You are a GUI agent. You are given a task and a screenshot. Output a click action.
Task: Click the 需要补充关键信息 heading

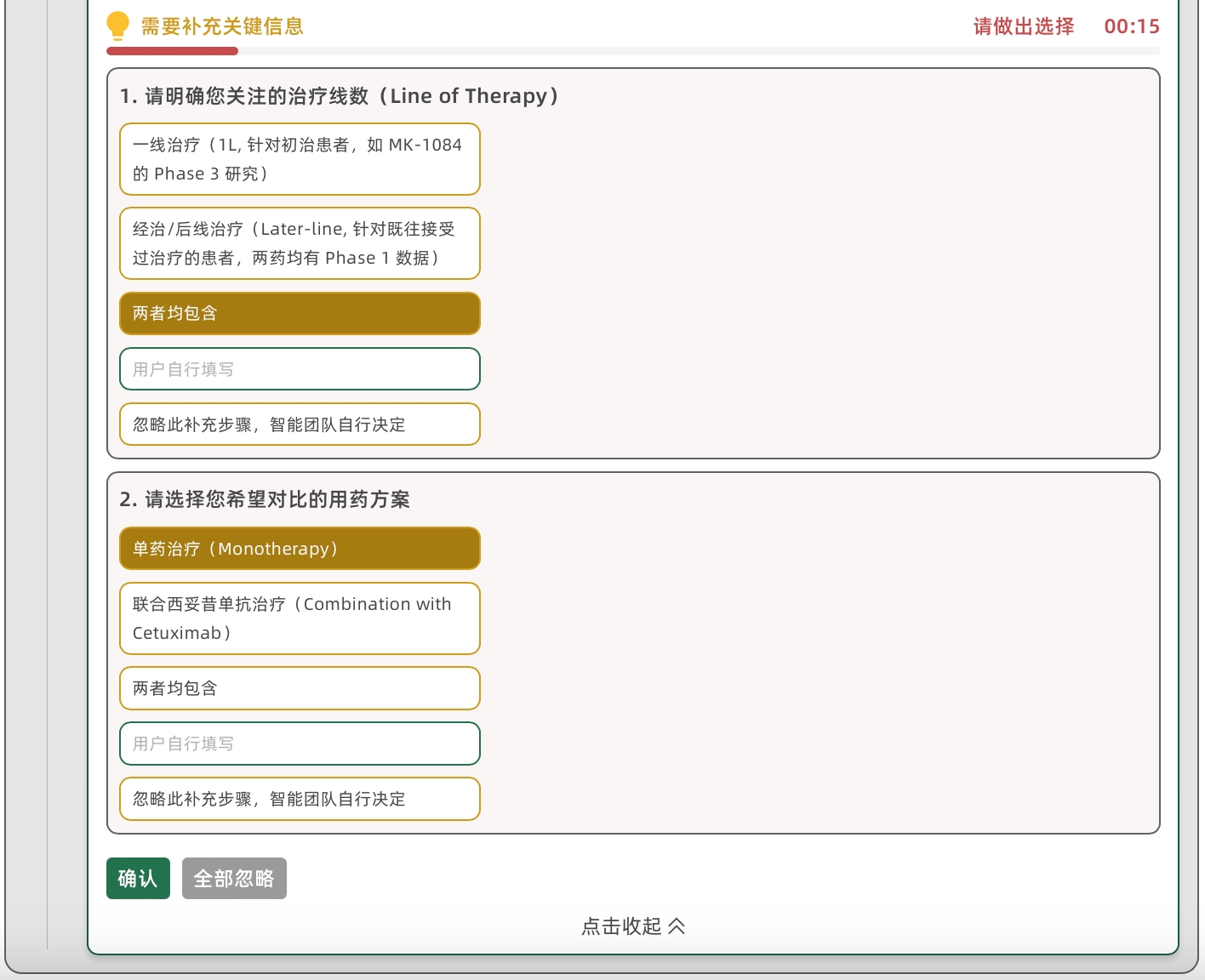(222, 26)
